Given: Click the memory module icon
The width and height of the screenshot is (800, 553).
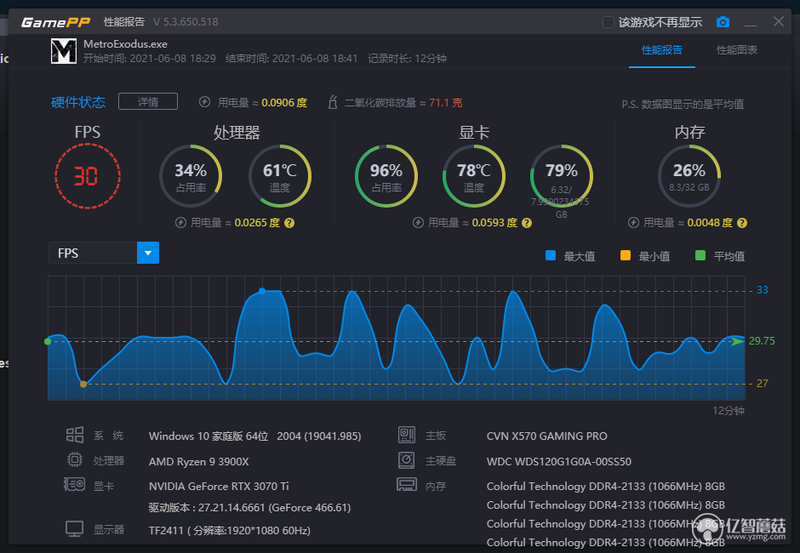Looking at the screenshot, I should 407,484.
